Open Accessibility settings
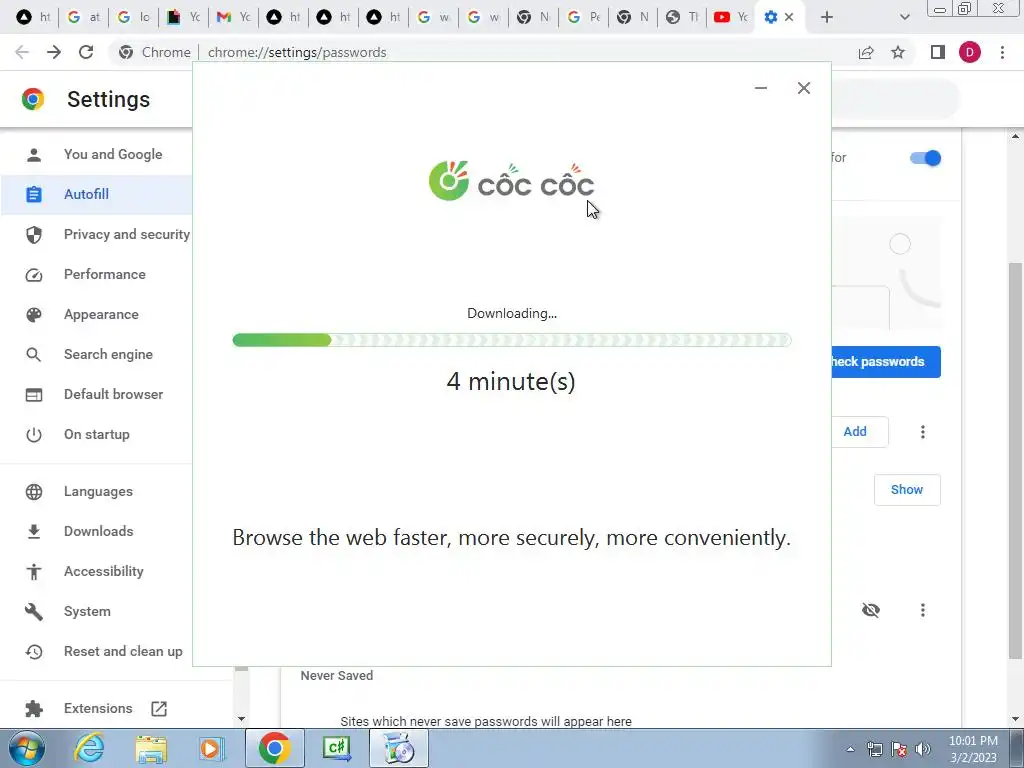This screenshot has height=768, width=1024. pos(104,571)
